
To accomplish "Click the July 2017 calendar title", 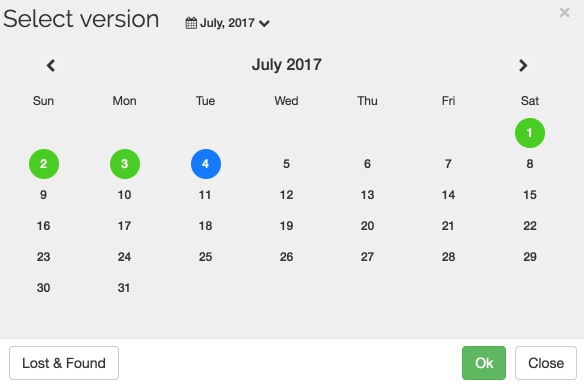I will pos(286,65).
